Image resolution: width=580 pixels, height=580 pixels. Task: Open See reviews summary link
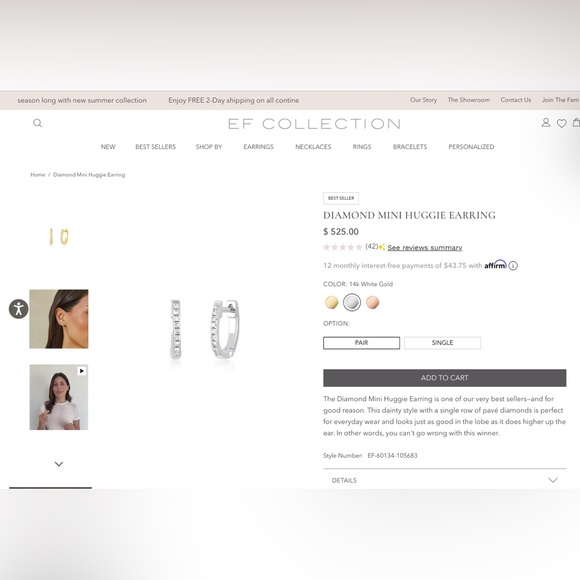point(425,247)
